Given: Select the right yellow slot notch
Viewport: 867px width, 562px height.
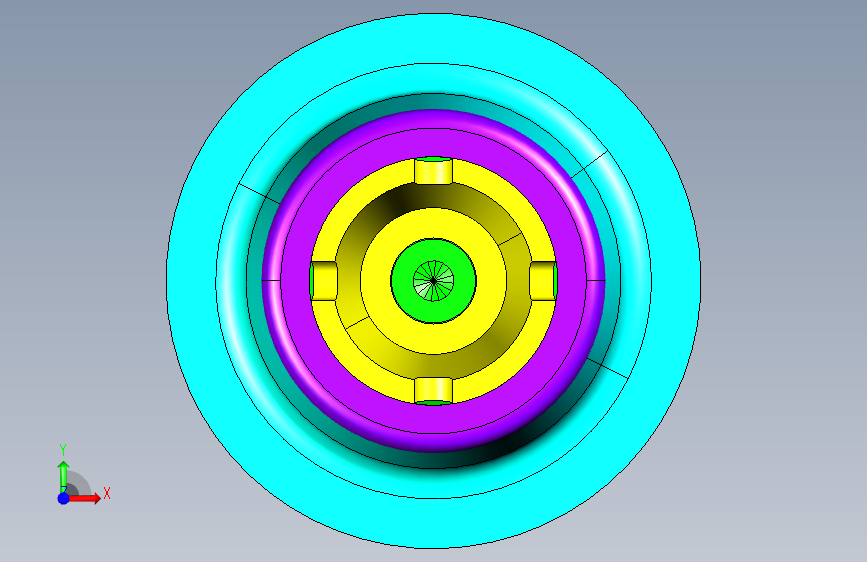Looking at the screenshot, I should 543,281.
